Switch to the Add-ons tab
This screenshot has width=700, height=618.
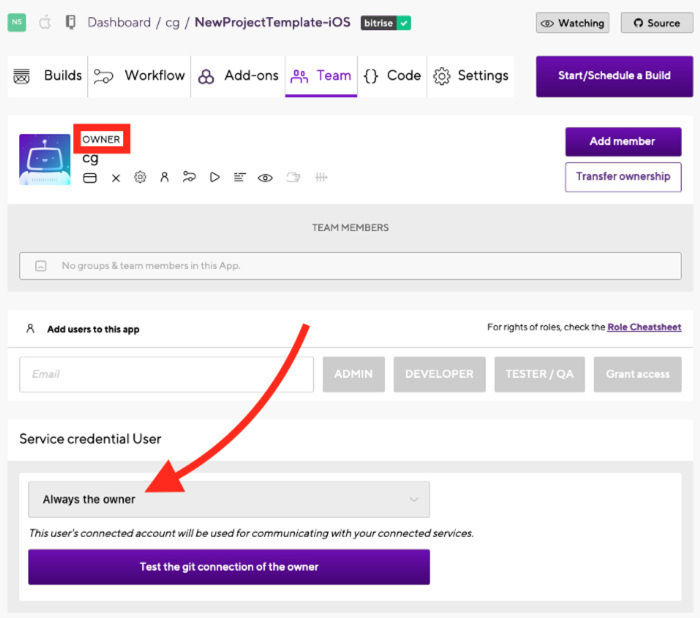pyautogui.click(x=238, y=76)
